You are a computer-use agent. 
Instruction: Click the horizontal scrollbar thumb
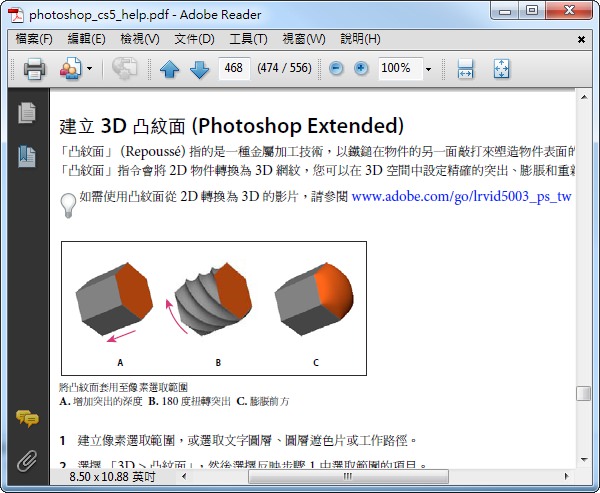coord(348,477)
